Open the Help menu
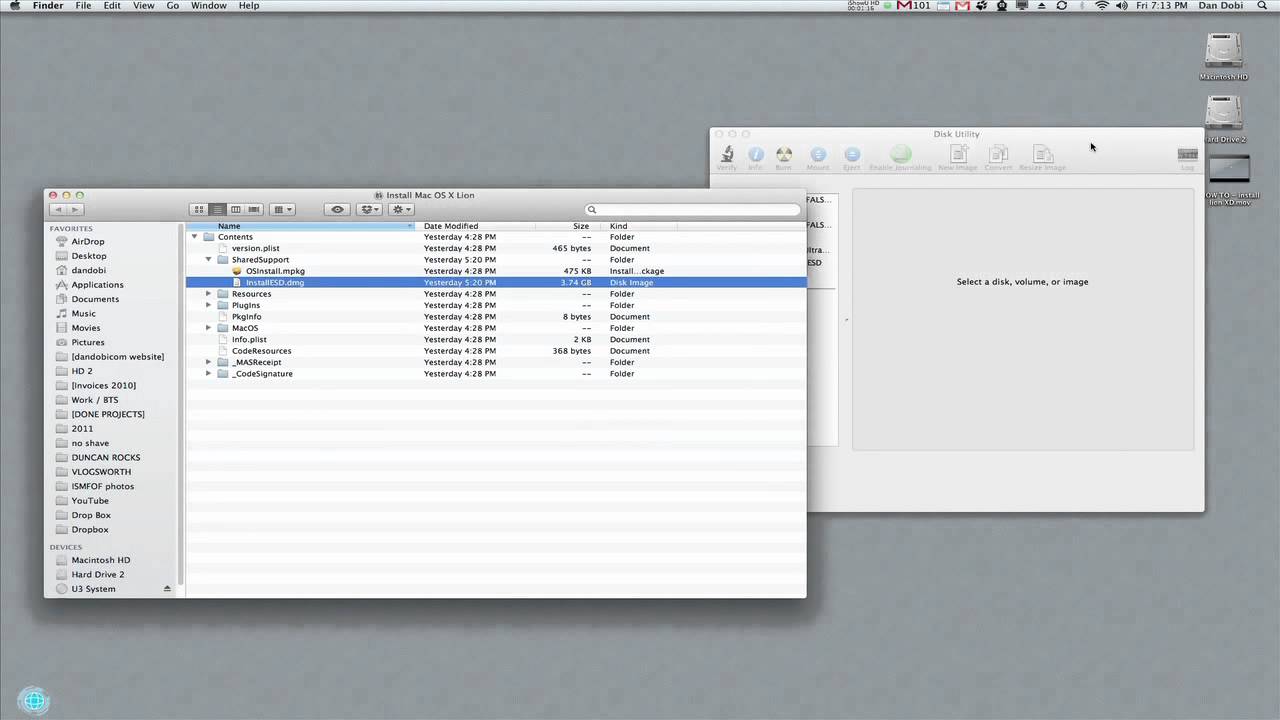Screen dimensions: 1280x720 (x=249, y=6)
